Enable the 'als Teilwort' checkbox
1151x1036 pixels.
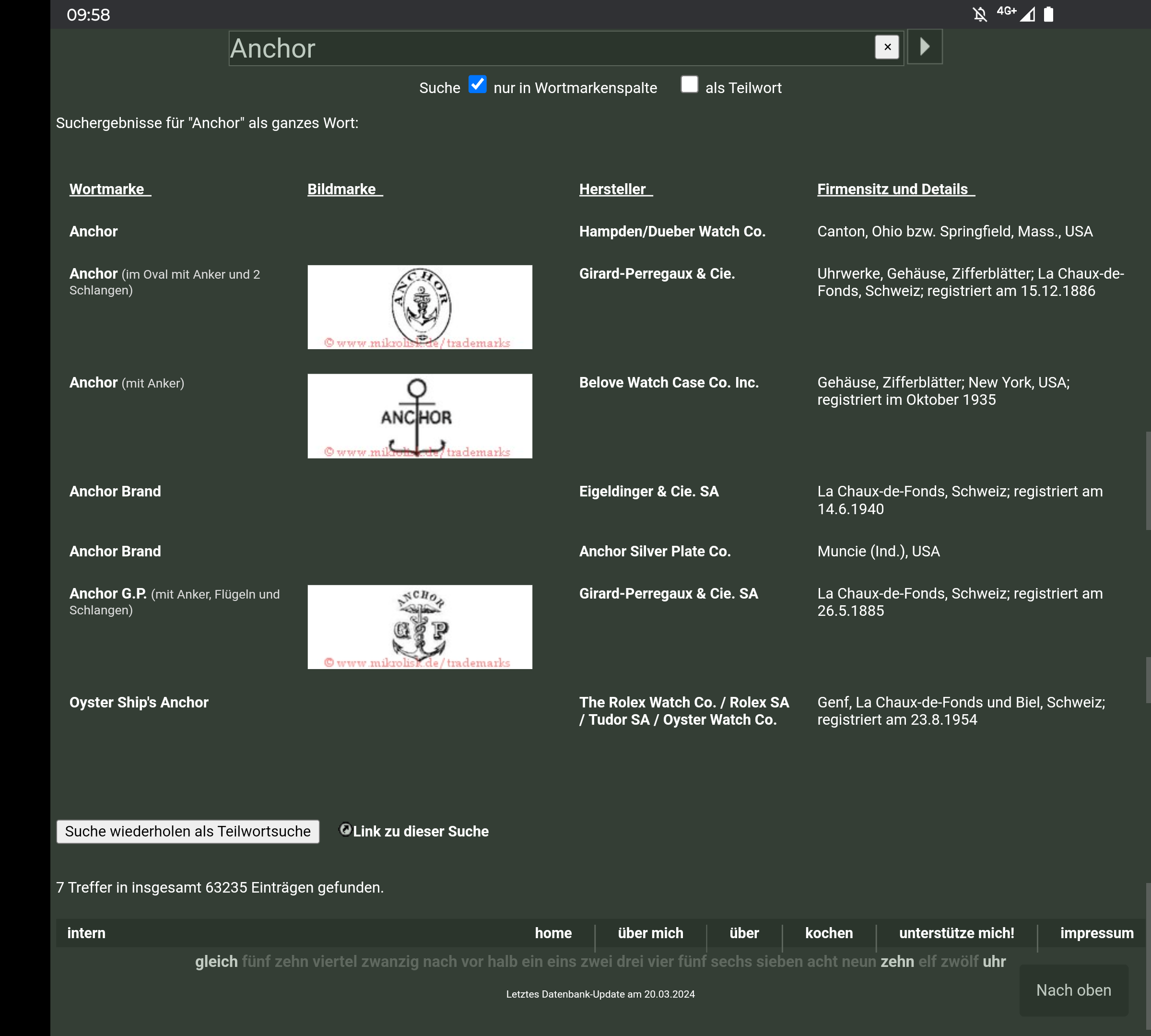689,84
